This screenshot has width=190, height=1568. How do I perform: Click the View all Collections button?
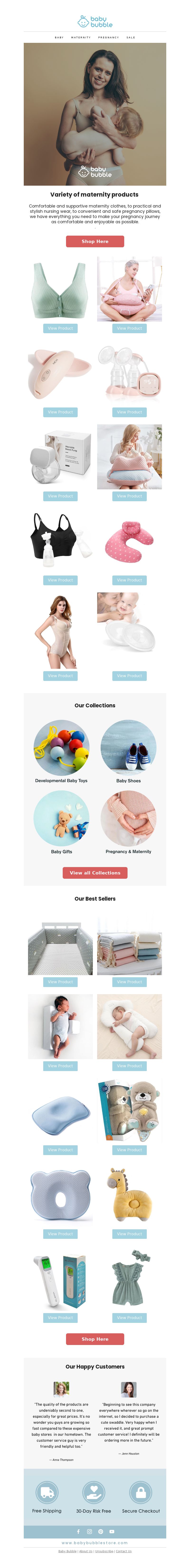coord(95,872)
